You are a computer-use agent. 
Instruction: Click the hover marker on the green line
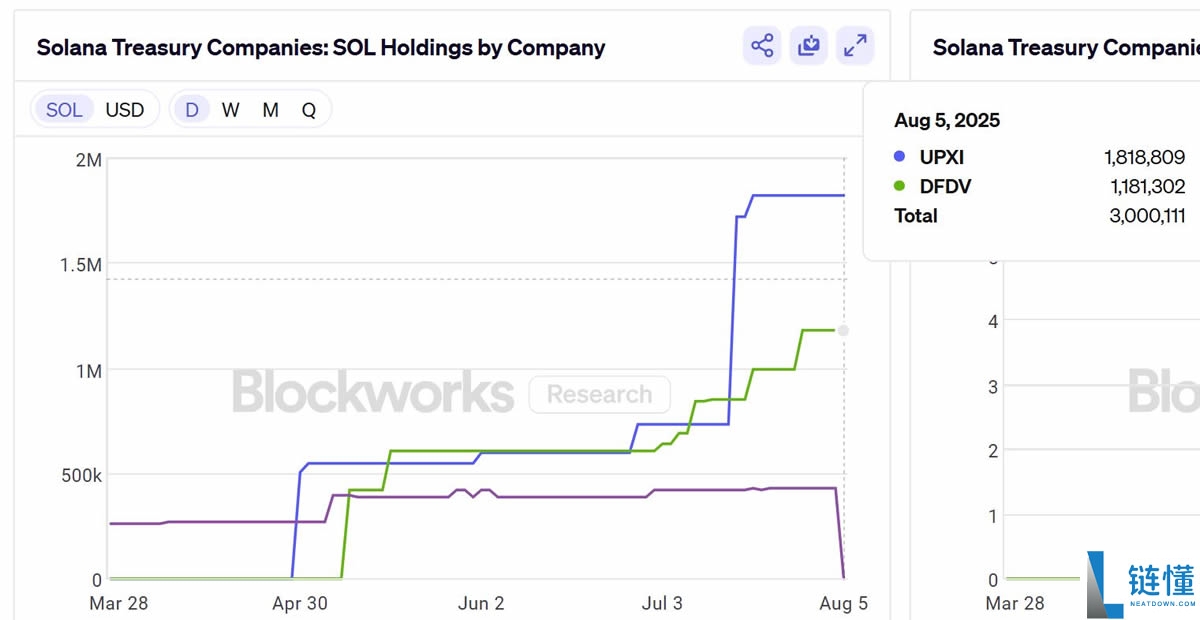click(x=843, y=330)
